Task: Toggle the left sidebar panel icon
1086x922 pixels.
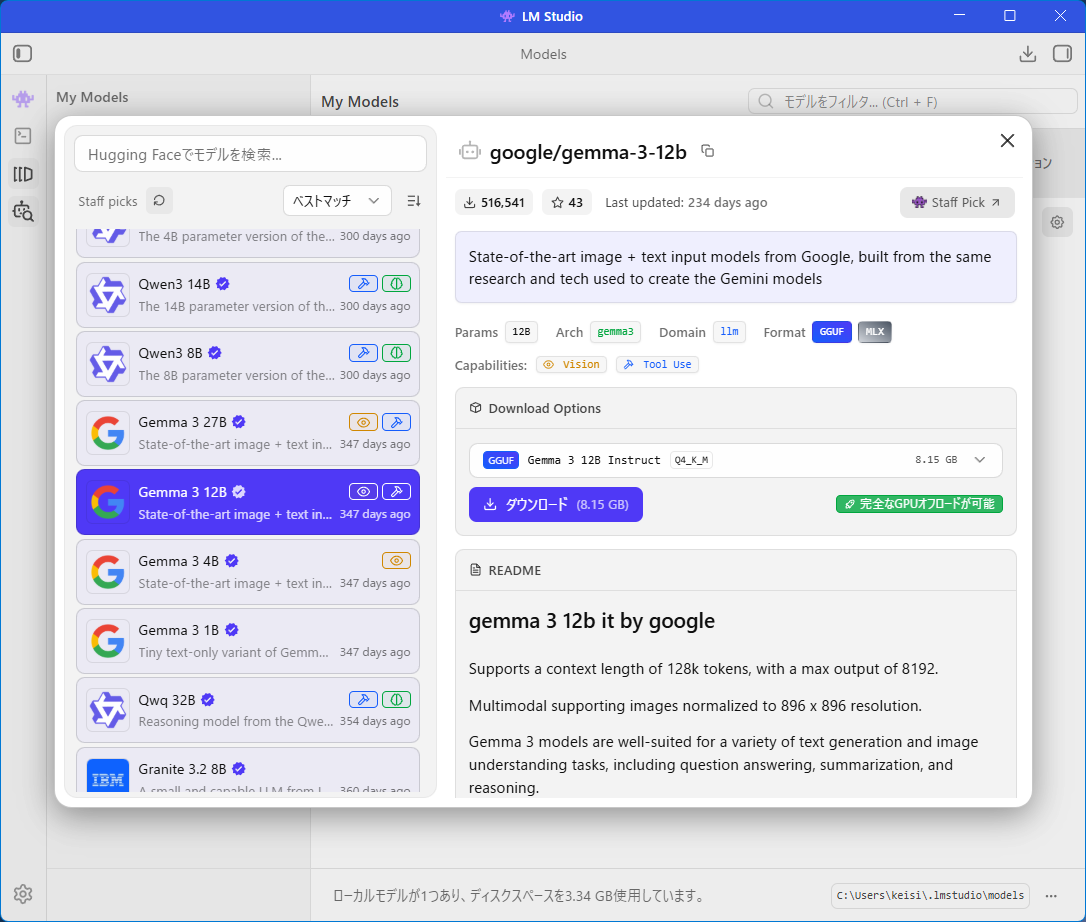Action: (23, 54)
